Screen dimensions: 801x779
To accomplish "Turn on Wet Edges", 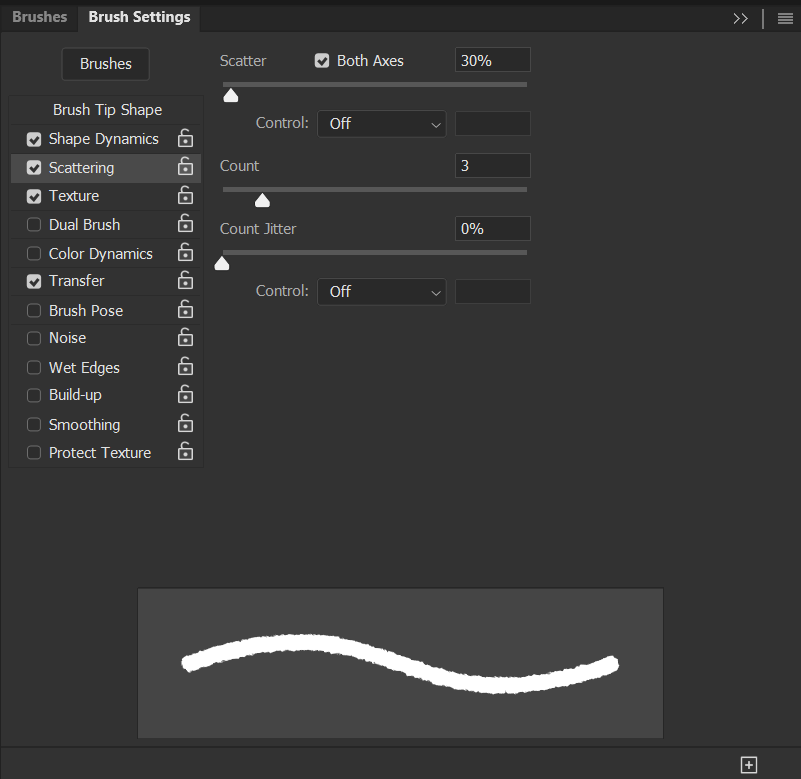I will [33, 367].
